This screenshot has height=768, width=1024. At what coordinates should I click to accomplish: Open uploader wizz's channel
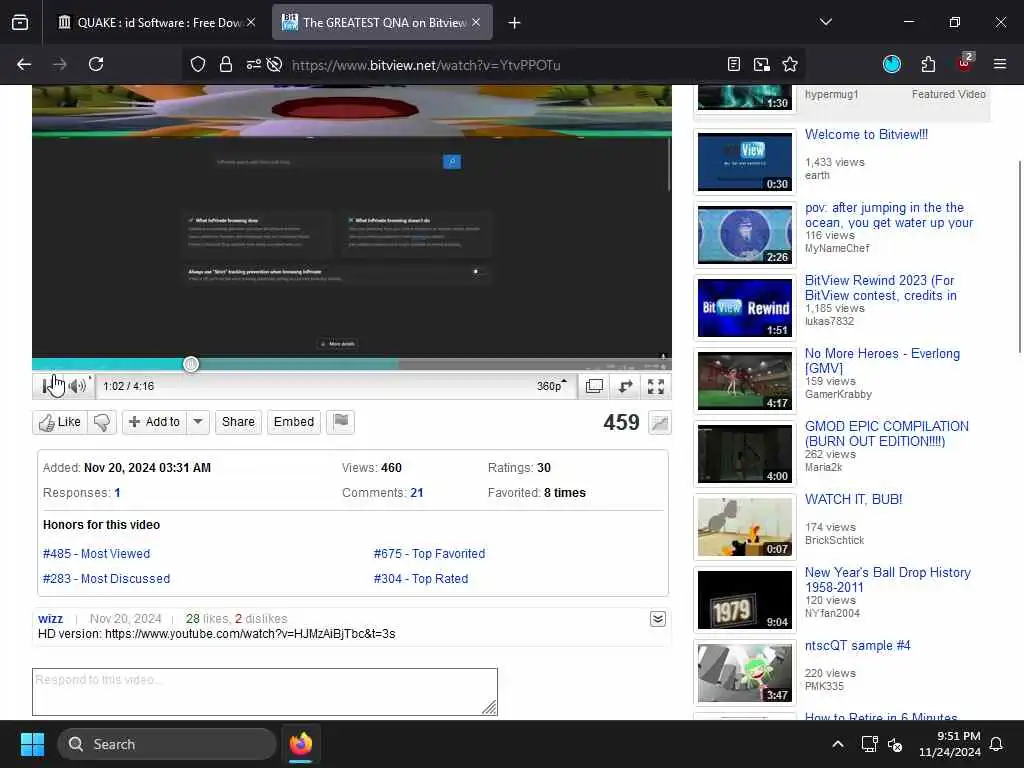[50, 618]
